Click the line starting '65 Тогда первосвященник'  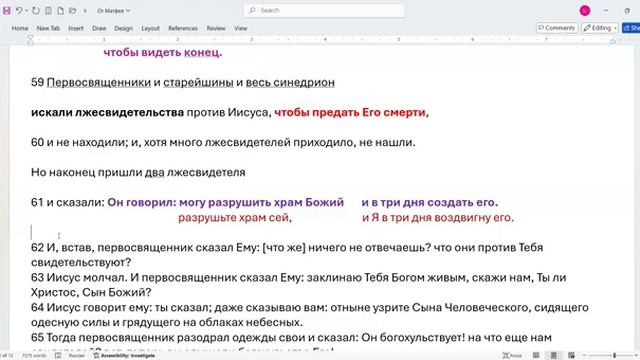click(x=291, y=338)
